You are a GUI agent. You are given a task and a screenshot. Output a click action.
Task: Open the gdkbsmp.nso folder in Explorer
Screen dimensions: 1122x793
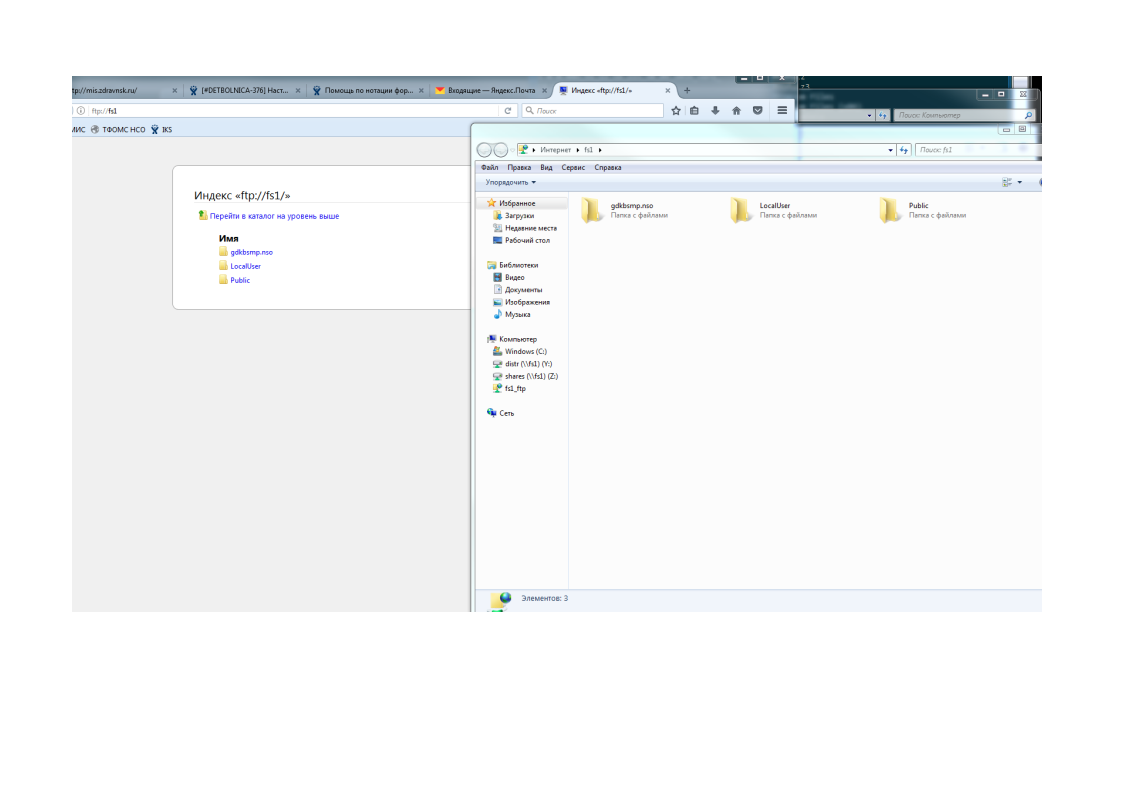pyautogui.click(x=592, y=210)
